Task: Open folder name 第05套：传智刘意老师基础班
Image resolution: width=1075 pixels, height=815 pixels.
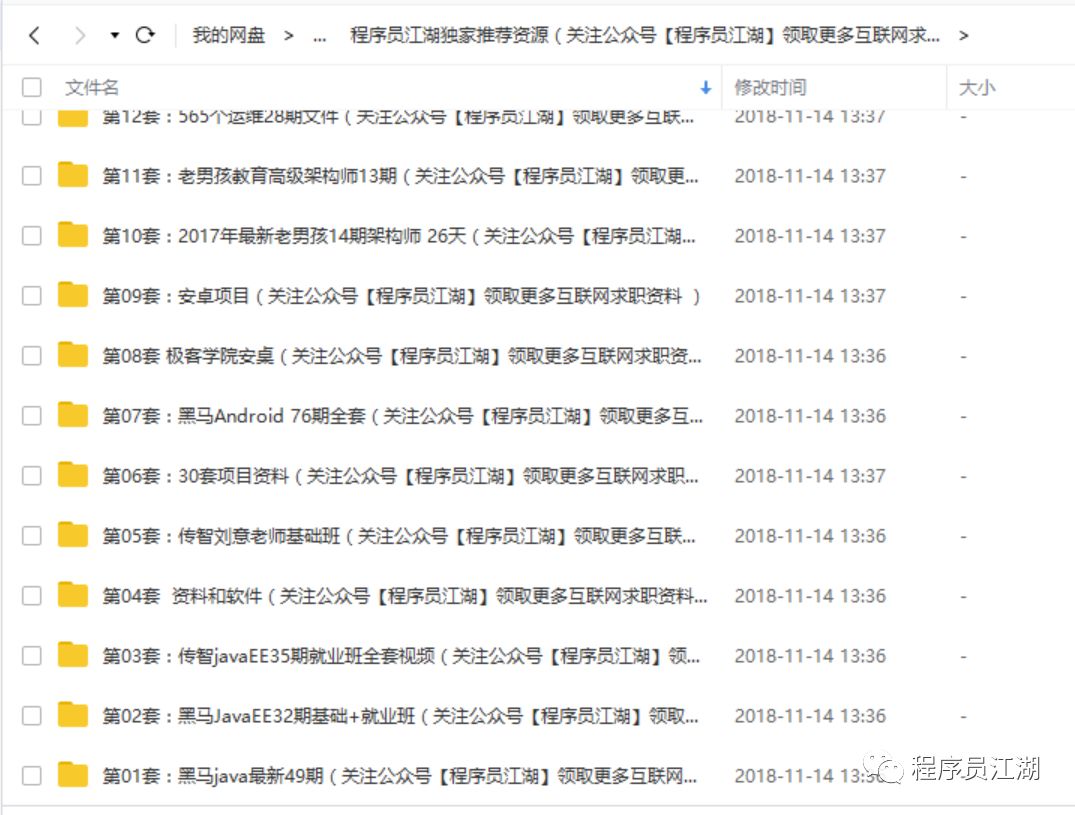Action: [399, 536]
